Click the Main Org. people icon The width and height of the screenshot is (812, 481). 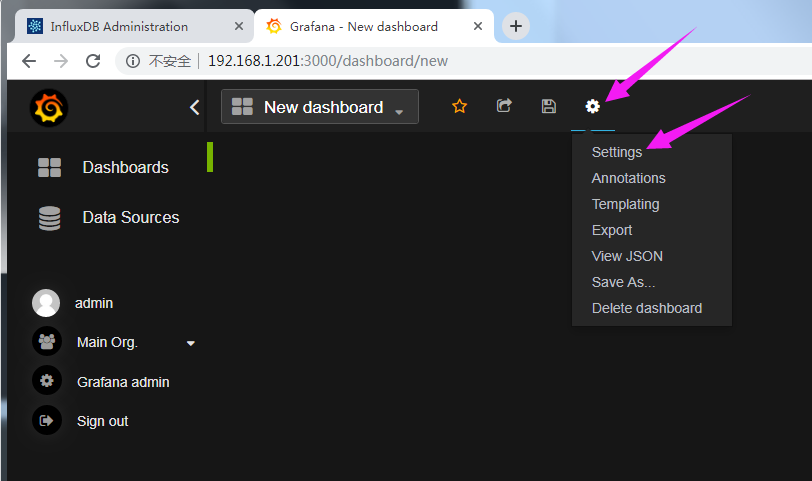tap(47, 342)
